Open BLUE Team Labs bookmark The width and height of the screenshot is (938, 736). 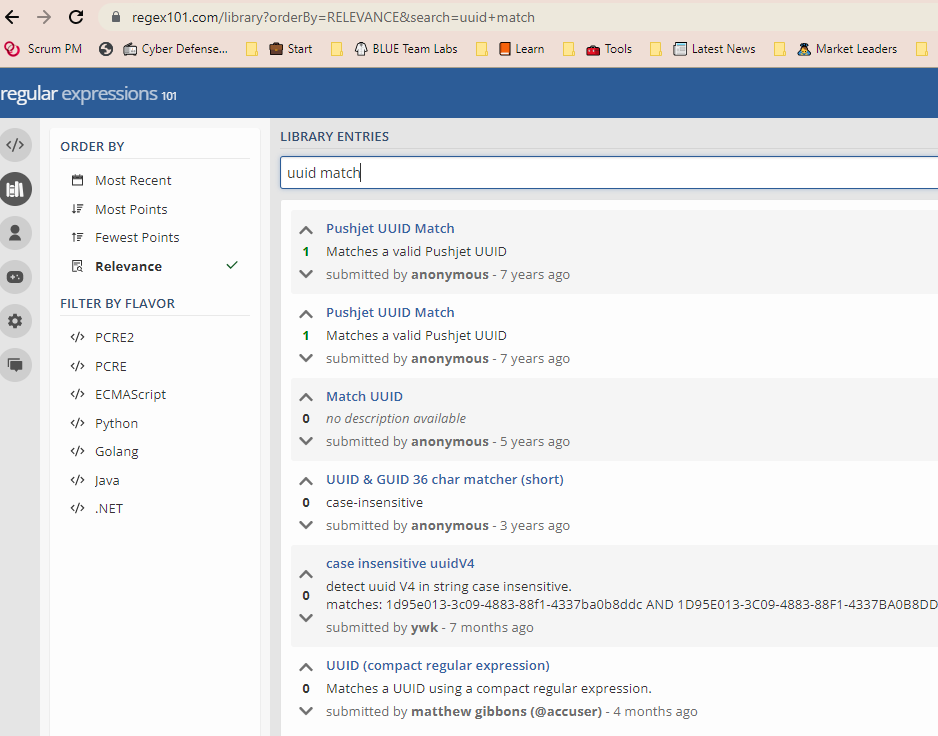(406, 49)
